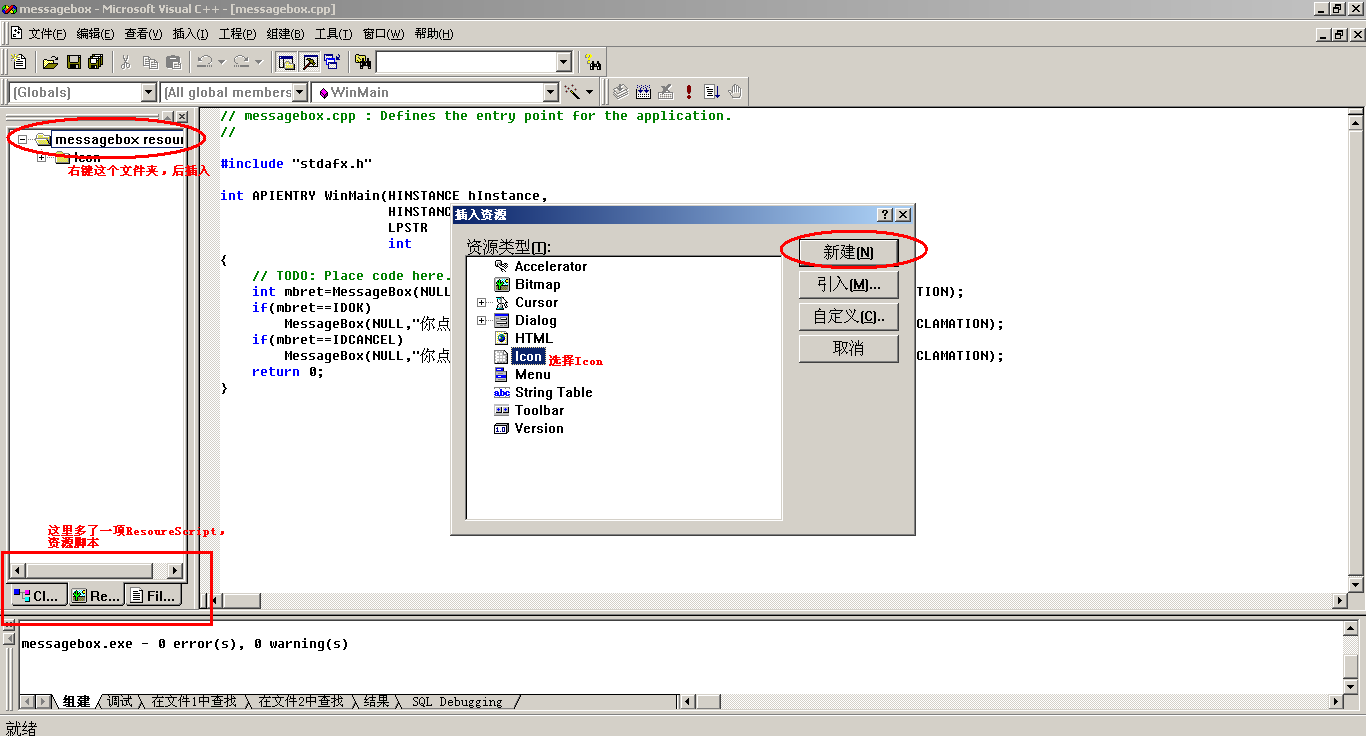Click the Redo arrow icon

tap(241, 62)
